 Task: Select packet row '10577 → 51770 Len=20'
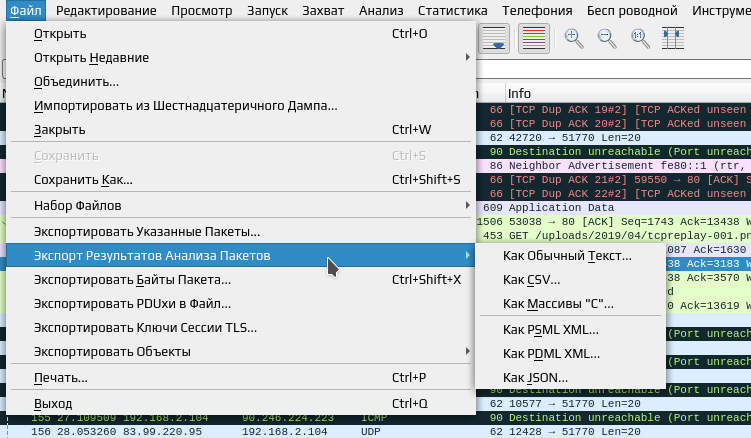(x=614, y=403)
